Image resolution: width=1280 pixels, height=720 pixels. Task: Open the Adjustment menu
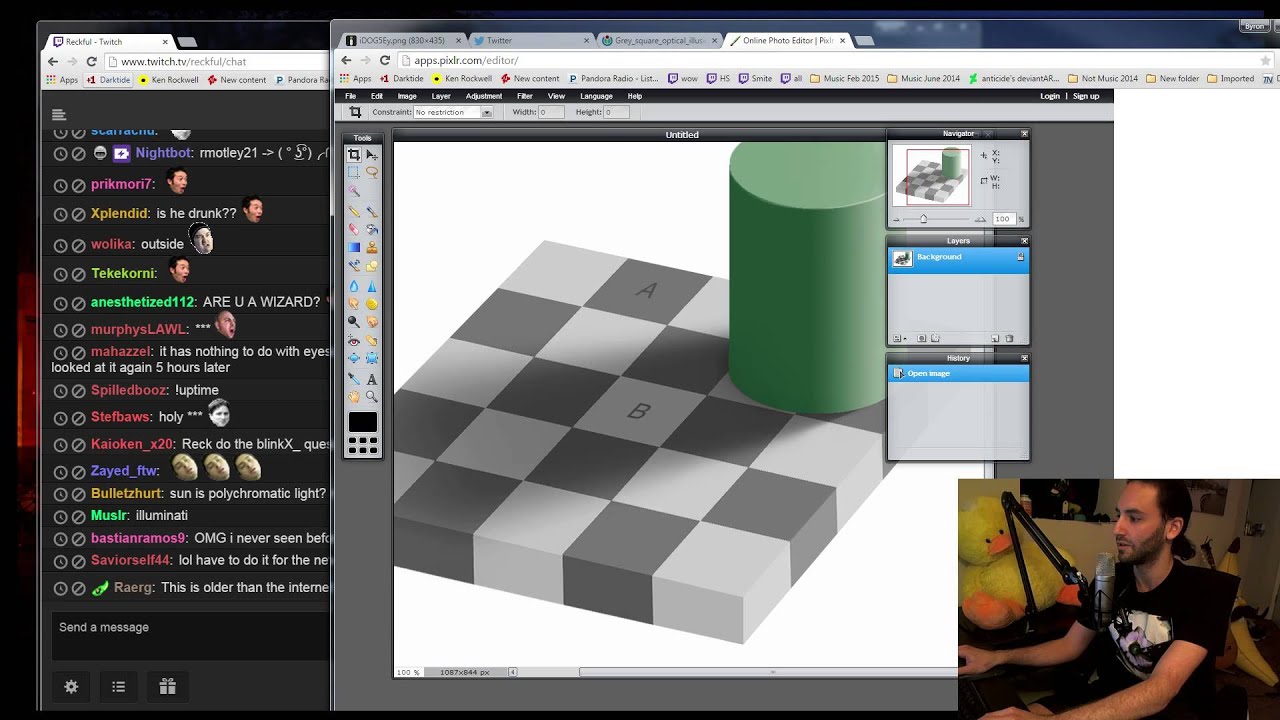[x=484, y=96]
